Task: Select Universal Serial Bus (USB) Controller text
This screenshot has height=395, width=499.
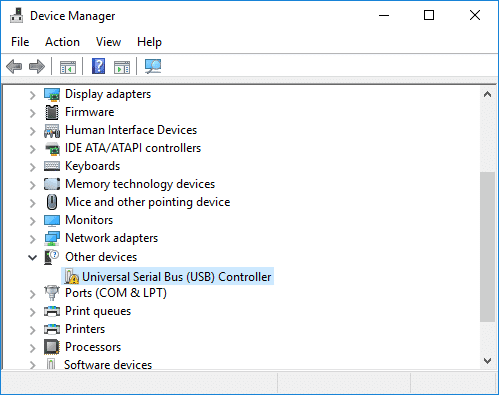Action: pyautogui.click(x=177, y=277)
